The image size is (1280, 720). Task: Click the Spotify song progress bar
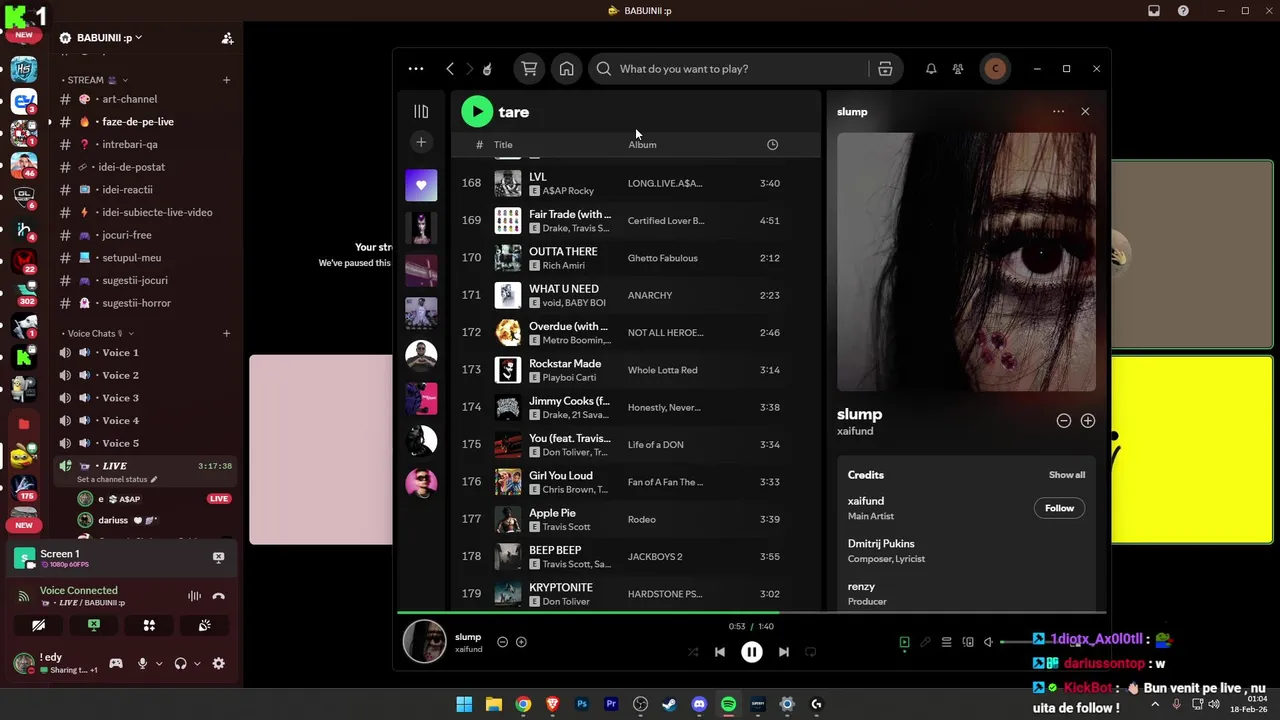[x=752, y=612]
